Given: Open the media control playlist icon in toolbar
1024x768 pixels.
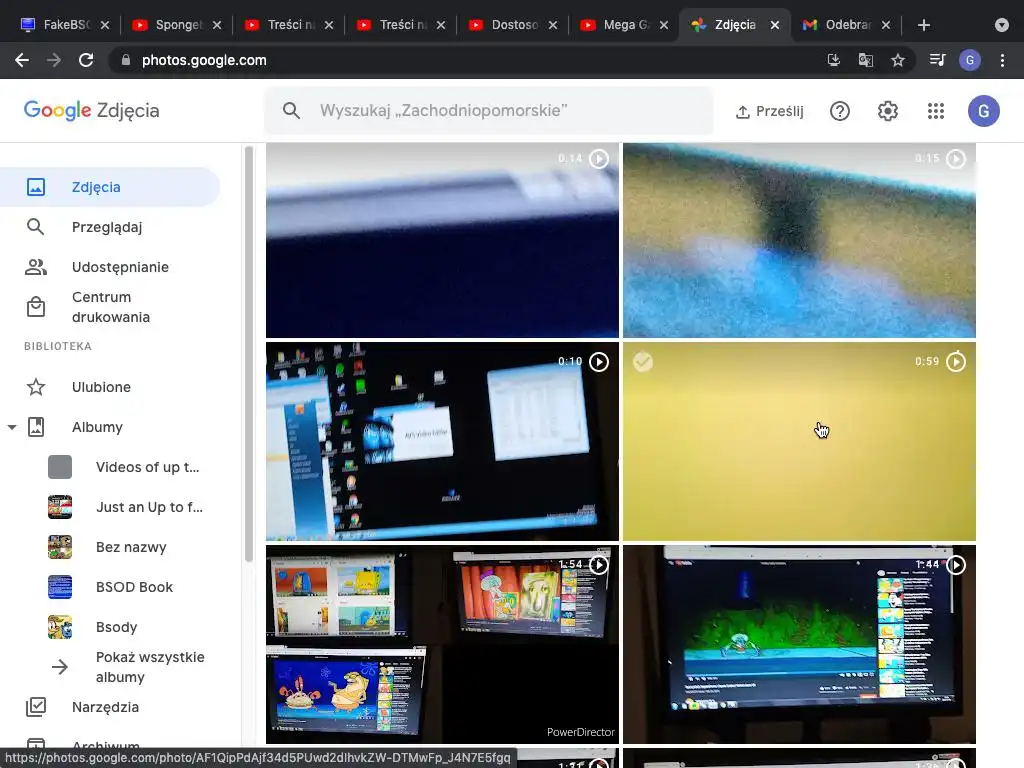Looking at the screenshot, I should 937,60.
